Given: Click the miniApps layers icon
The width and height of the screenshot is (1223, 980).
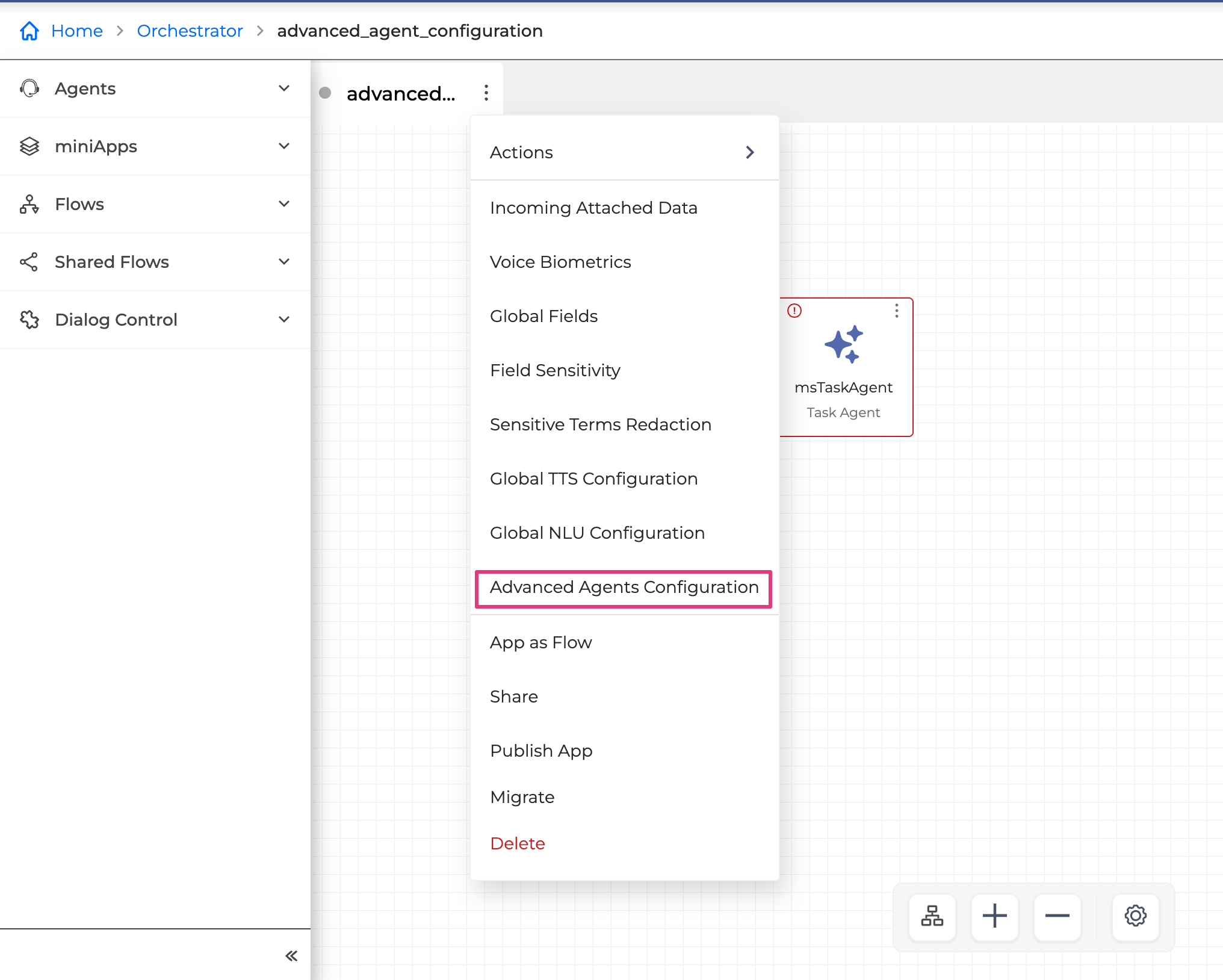Looking at the screenshot, I should pos(29,146).
